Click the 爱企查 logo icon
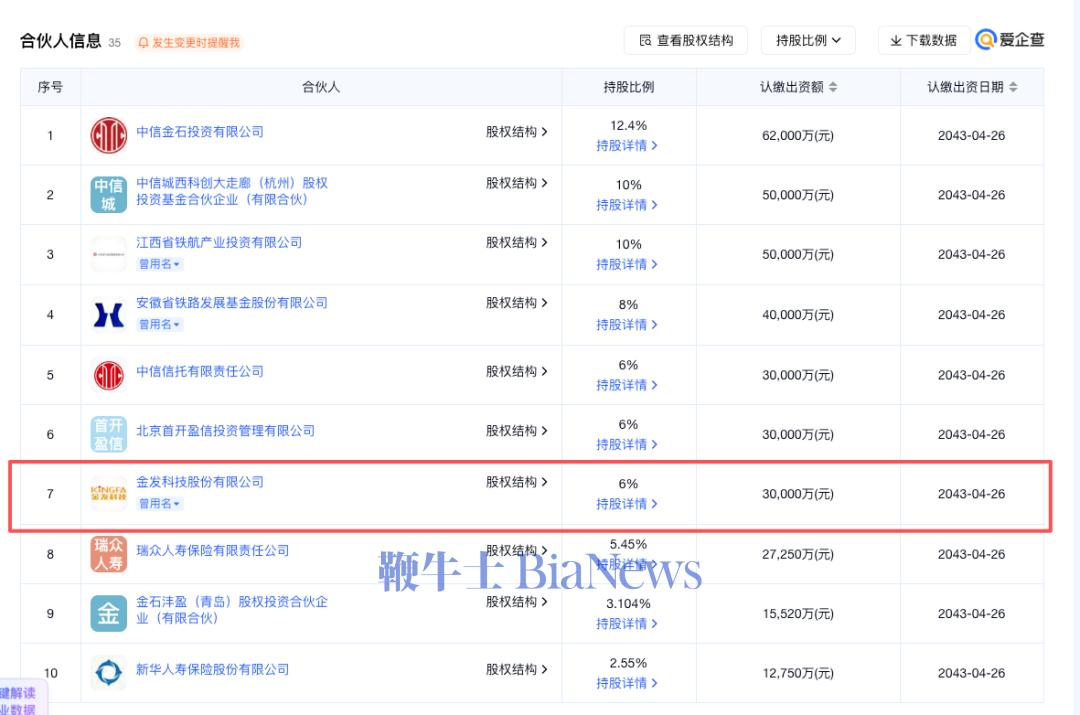Screen dimensions: 1080x715 (x=986, y=40)
